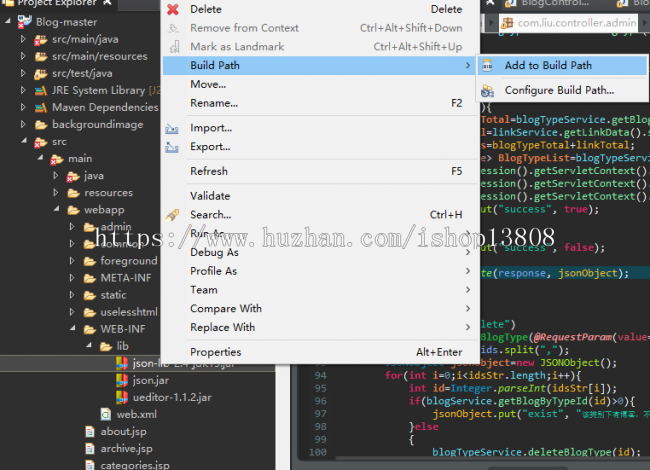The height and width of the screenshot is (470, 650).
Task: Open Properties from context menu
Action: (x=319, y=352)
